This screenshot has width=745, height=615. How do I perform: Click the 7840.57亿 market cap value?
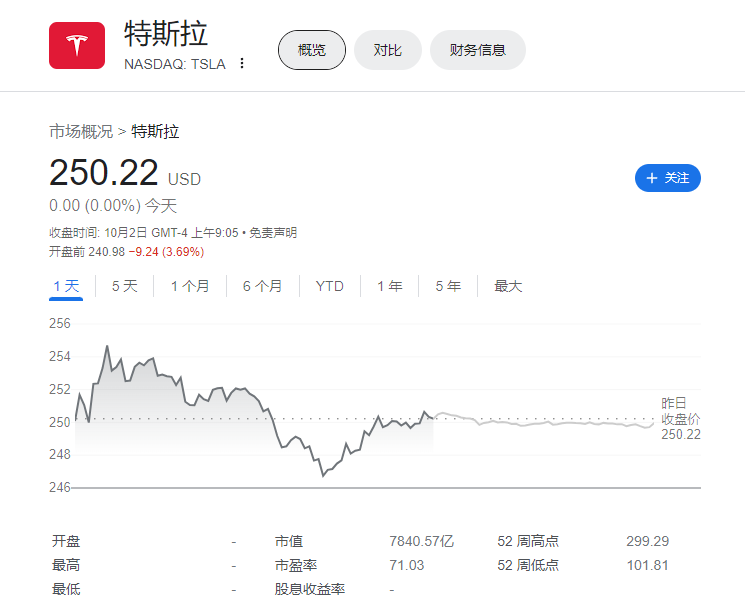pyautogui.click(x=421, y=541)
